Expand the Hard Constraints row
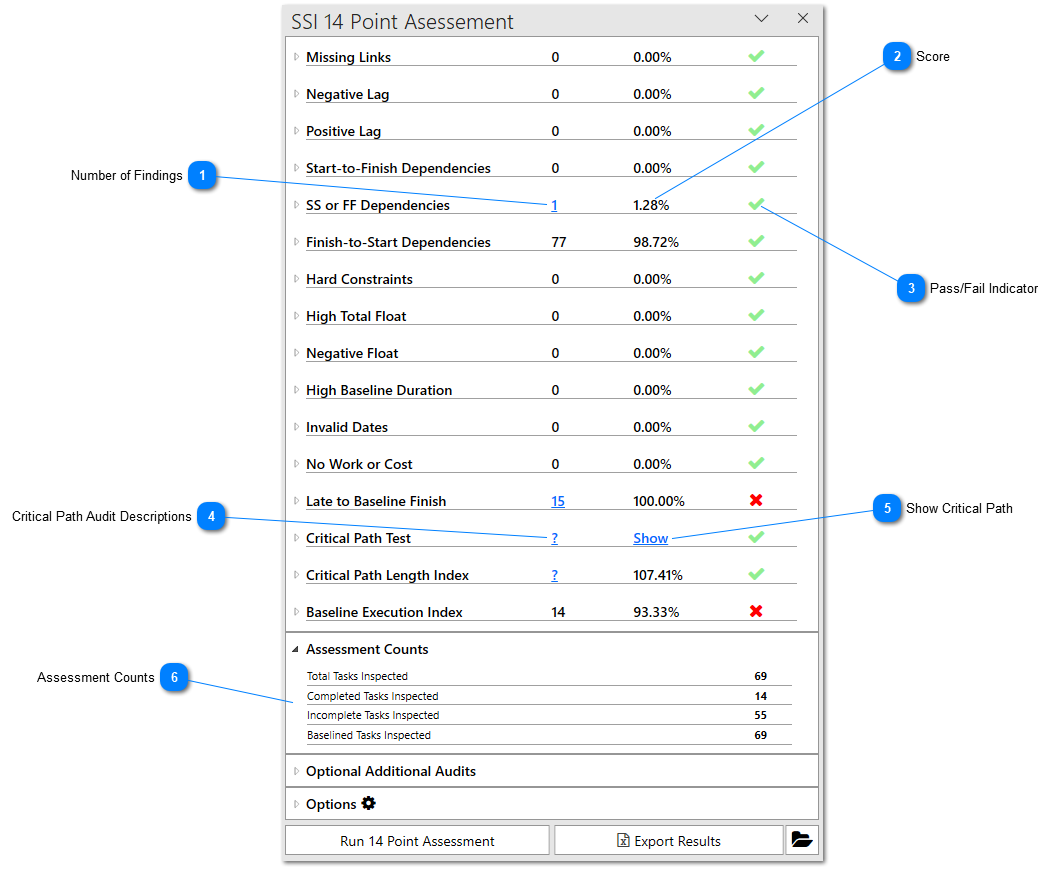 pyautogui.click(x=296, y=279)
